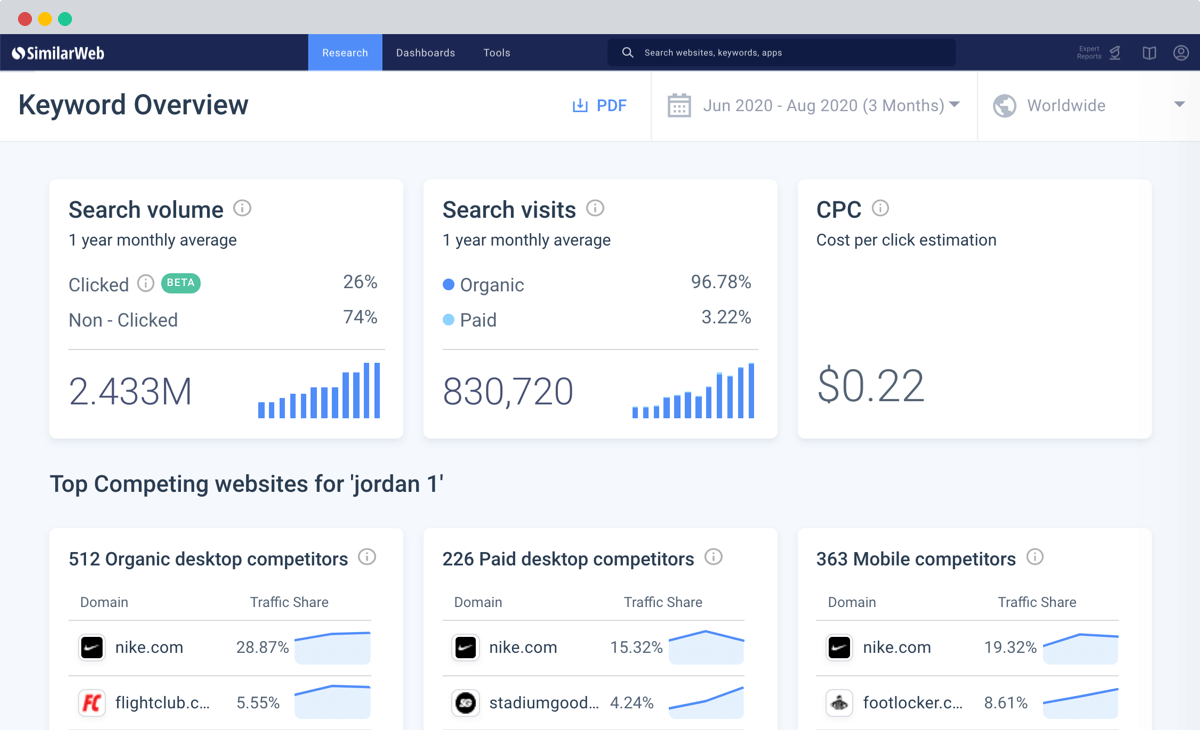Click the SimilarWeb logo
The height and width of the screenshot is (730, 1200).
pos(58,53)
